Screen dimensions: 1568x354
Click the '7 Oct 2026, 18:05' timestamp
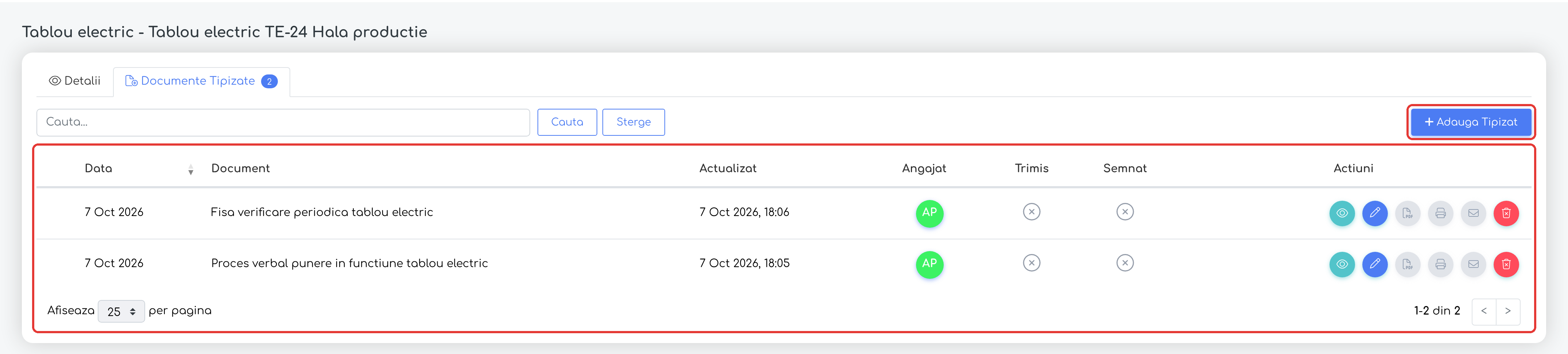point(744,263)
